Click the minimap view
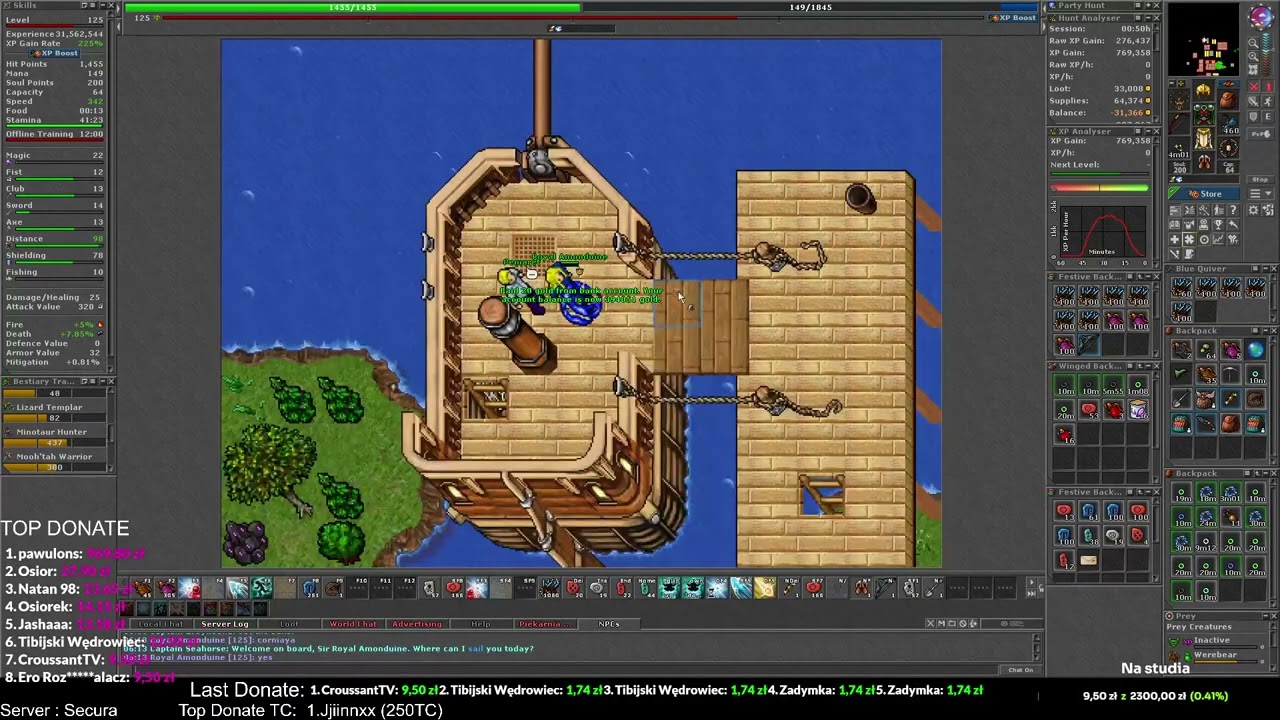 [1203, 40]
